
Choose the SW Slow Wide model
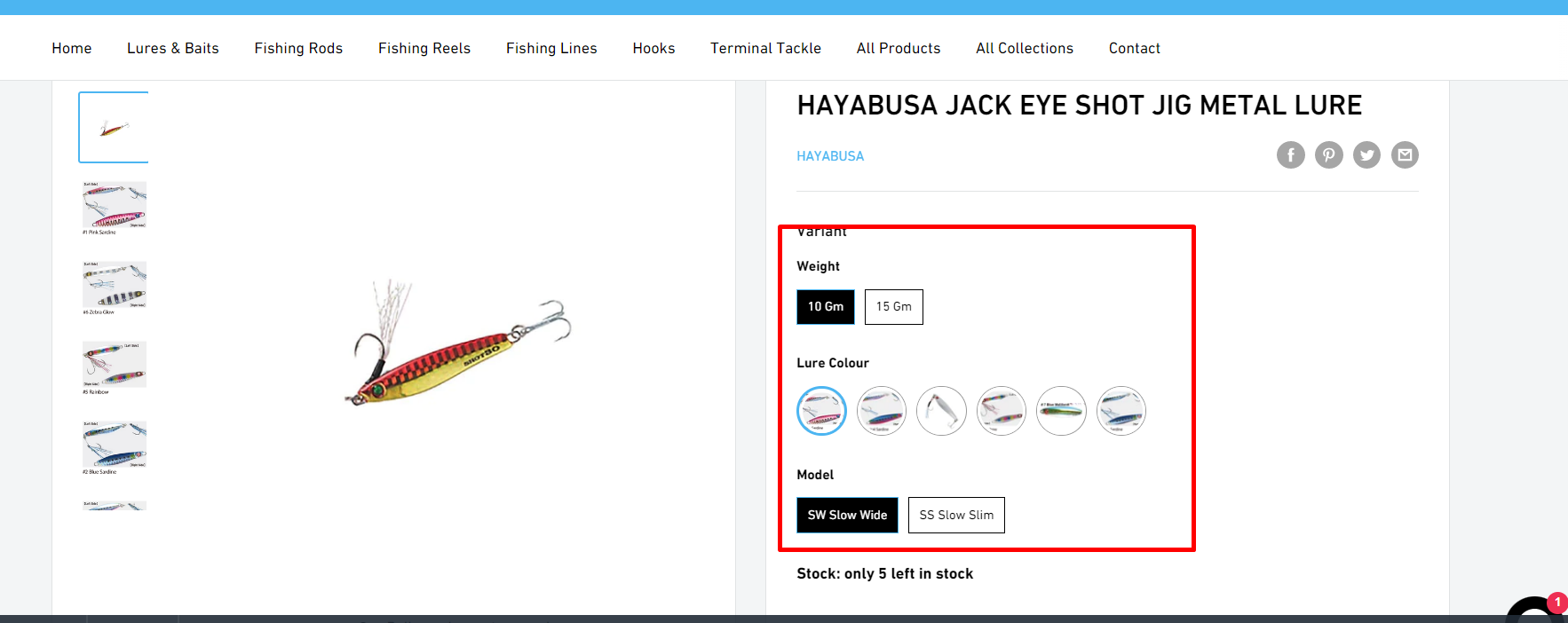pyautogui.click(x=847, y=516)
